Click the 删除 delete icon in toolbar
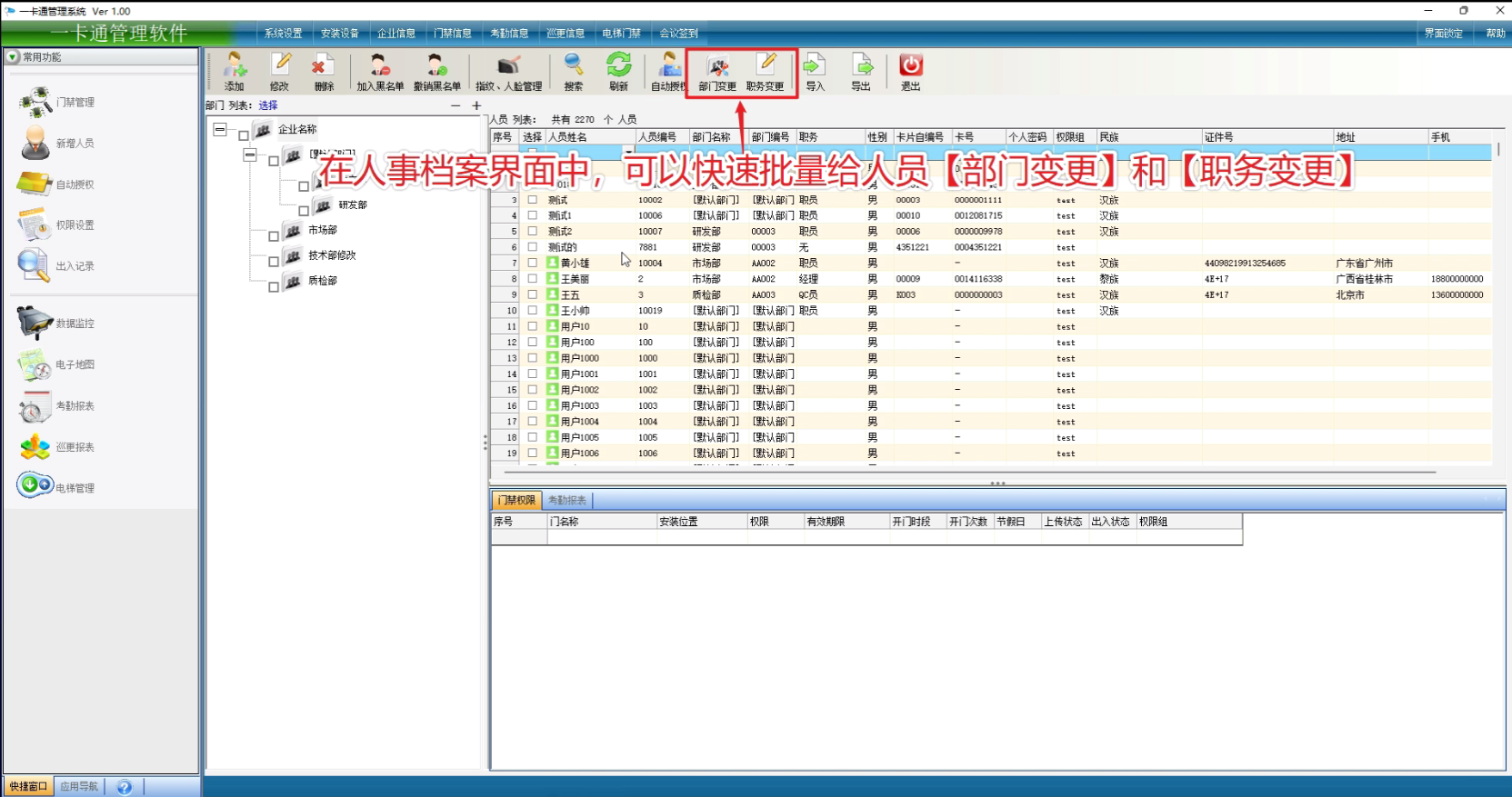Screen dimensions: 1512x797 pos(323,71)
